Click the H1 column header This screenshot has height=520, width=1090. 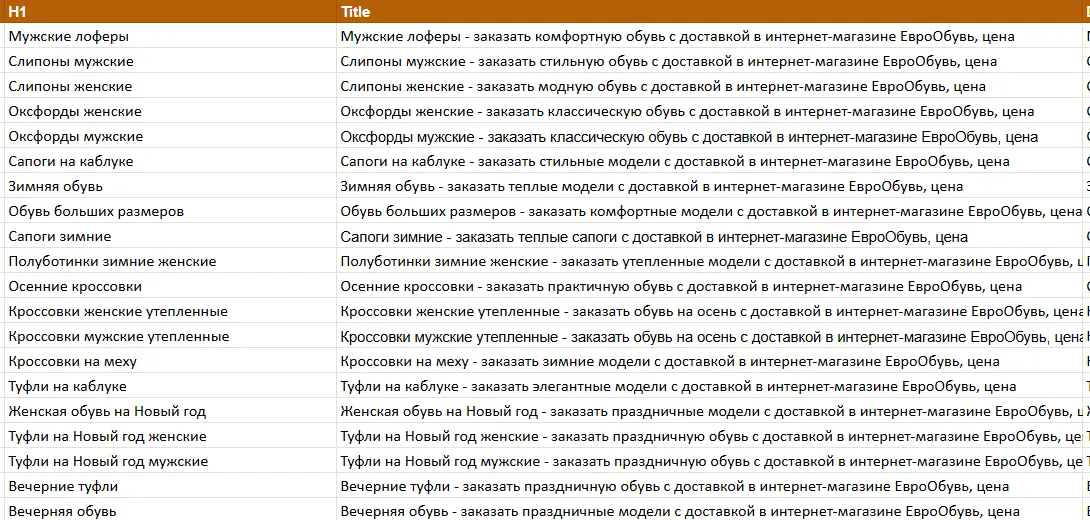coord(170,12)
